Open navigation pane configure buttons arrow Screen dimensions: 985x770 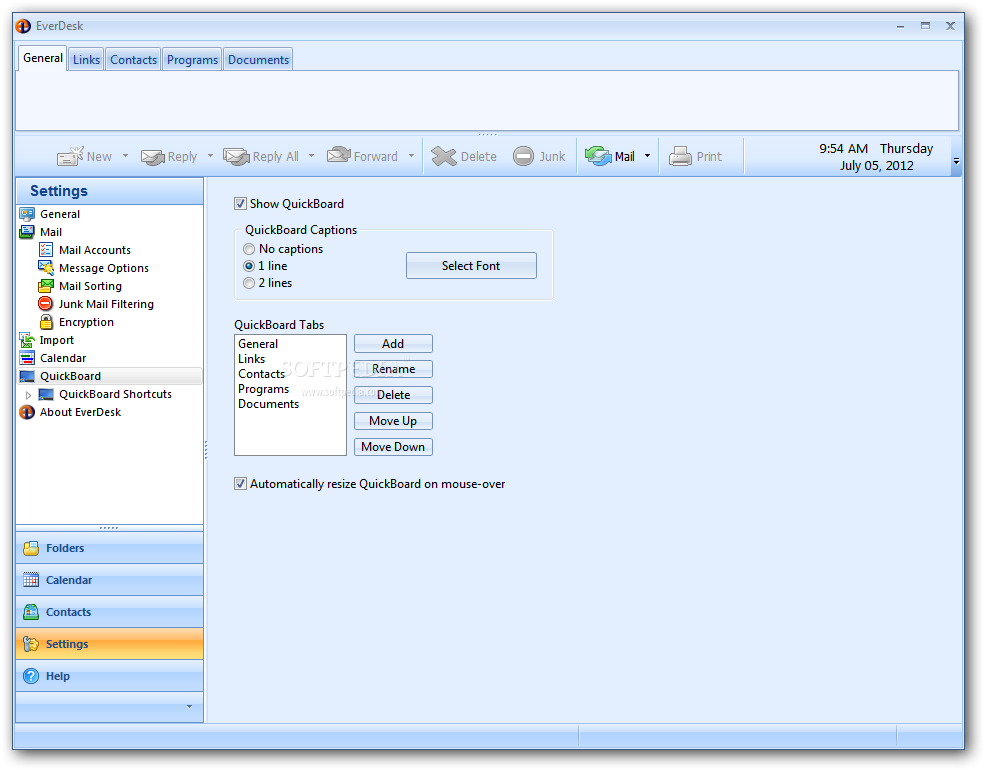coord(189,707)
